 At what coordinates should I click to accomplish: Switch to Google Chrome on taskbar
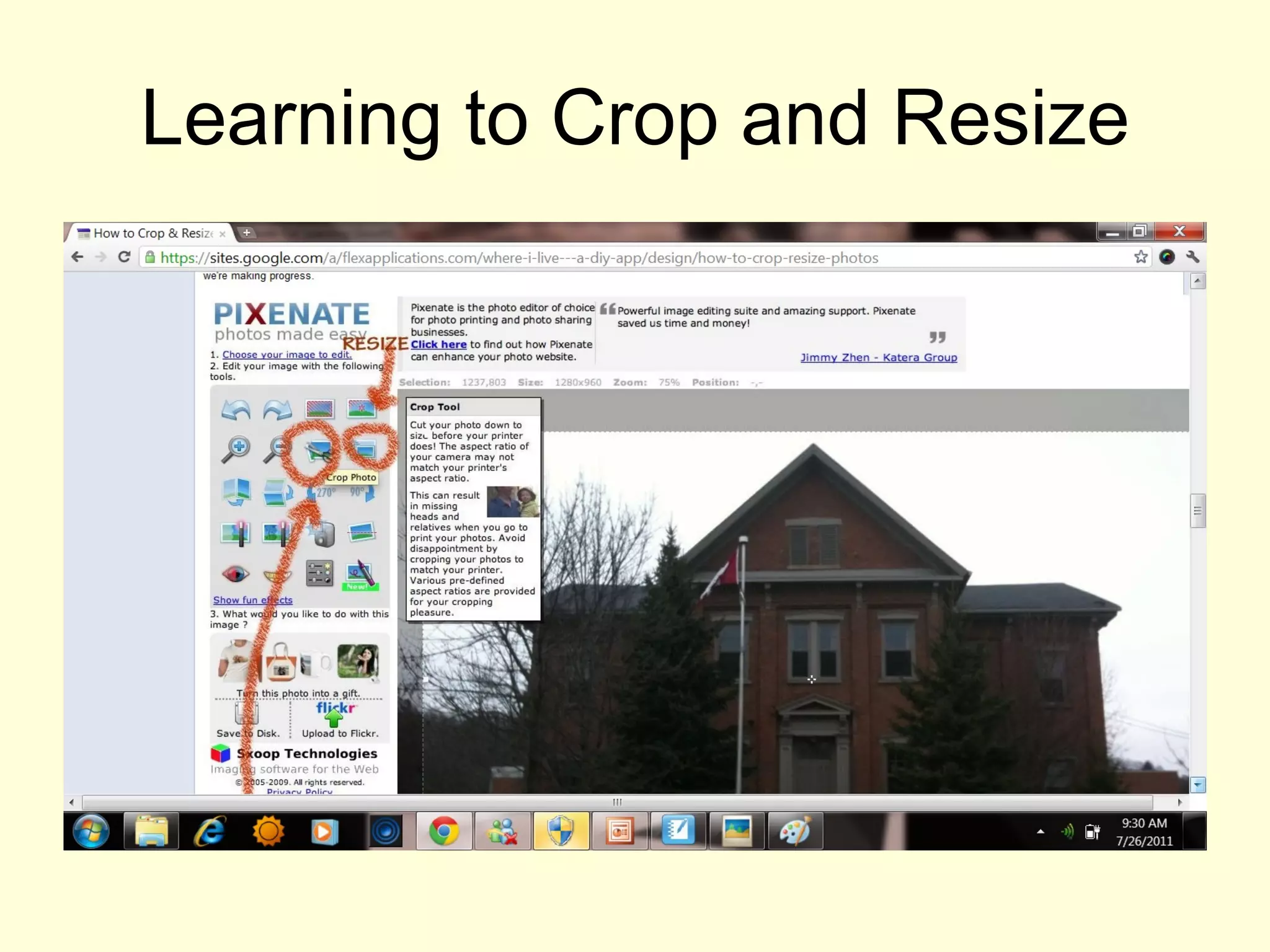tap(444, 831)
